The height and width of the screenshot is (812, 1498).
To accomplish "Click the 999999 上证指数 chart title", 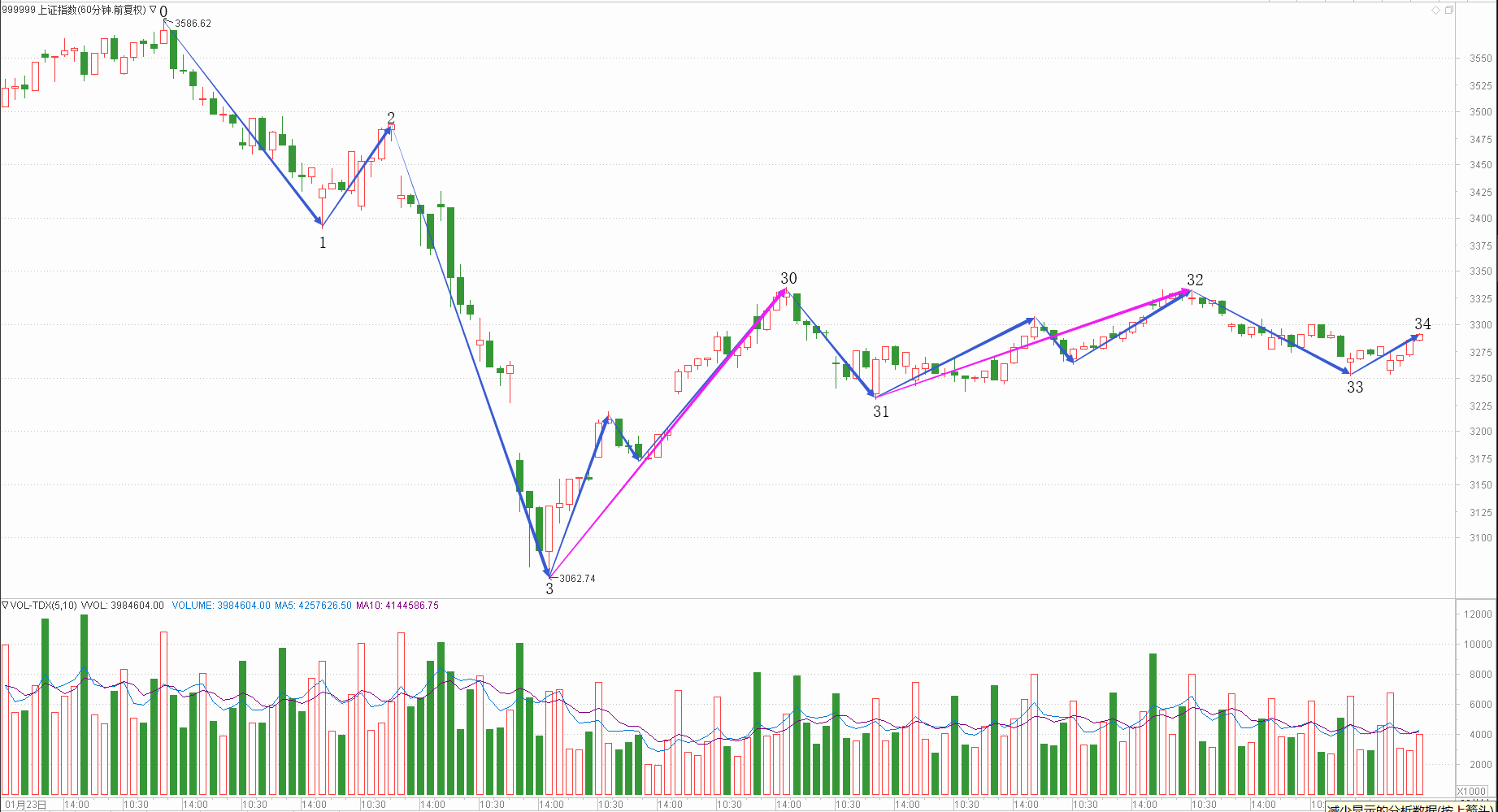I will click(x=73, y=10).
